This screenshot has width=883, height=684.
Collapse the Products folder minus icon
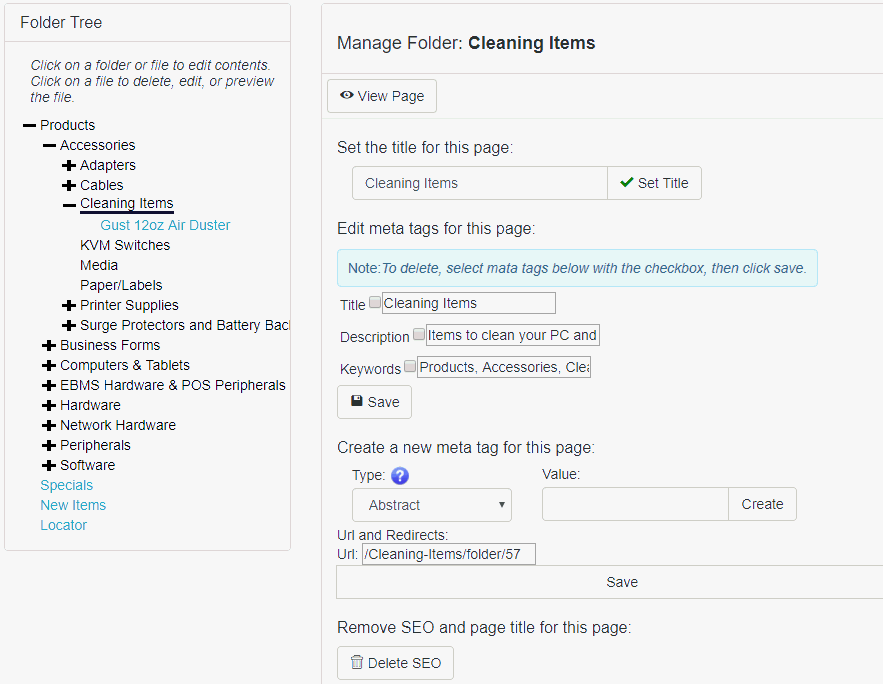pos(29,126)
